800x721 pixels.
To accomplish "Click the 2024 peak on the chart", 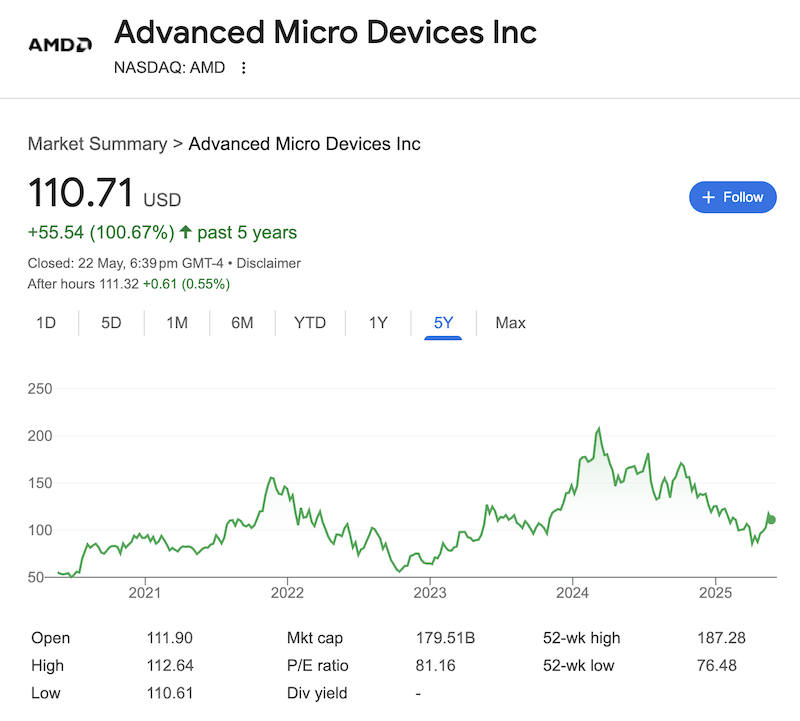I will (x=598, y=429).
